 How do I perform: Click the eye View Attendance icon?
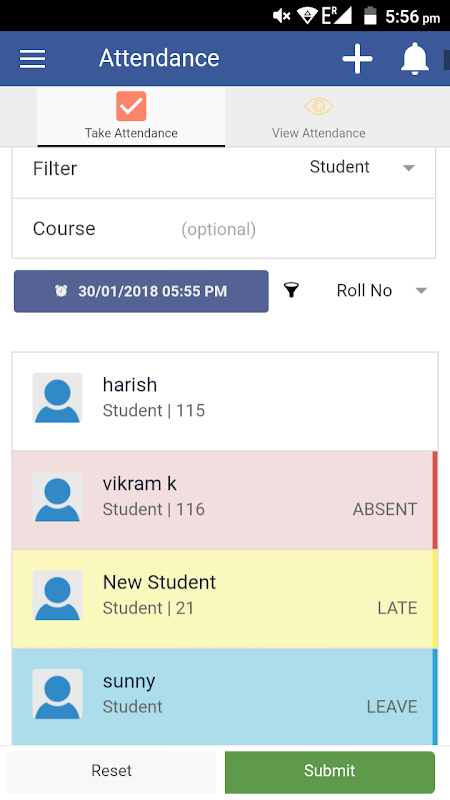pyautogui.click(x=318, y=106)
